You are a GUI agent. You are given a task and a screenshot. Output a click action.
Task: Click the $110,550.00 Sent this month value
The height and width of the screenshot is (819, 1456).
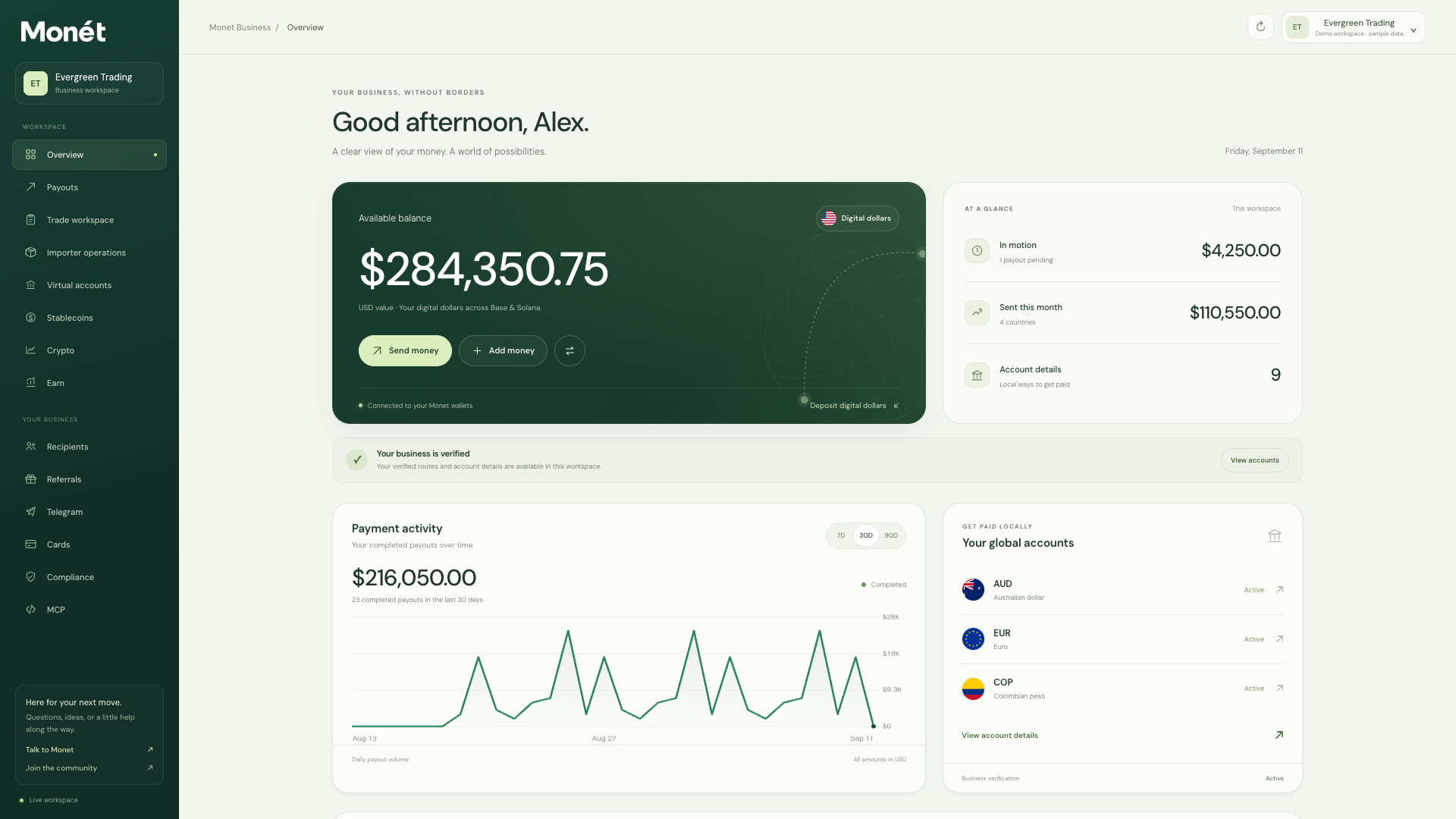point(1235,313)
